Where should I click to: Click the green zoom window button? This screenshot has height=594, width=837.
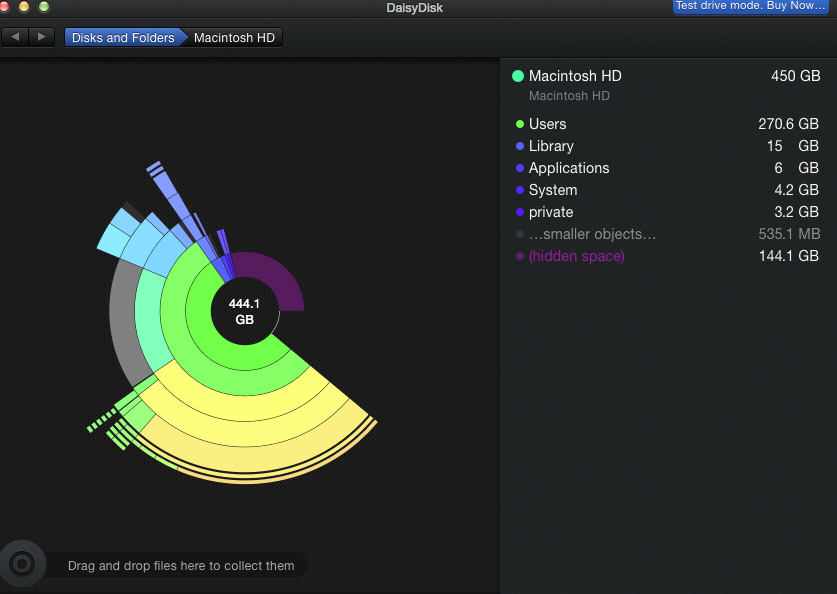pos(44,6)
